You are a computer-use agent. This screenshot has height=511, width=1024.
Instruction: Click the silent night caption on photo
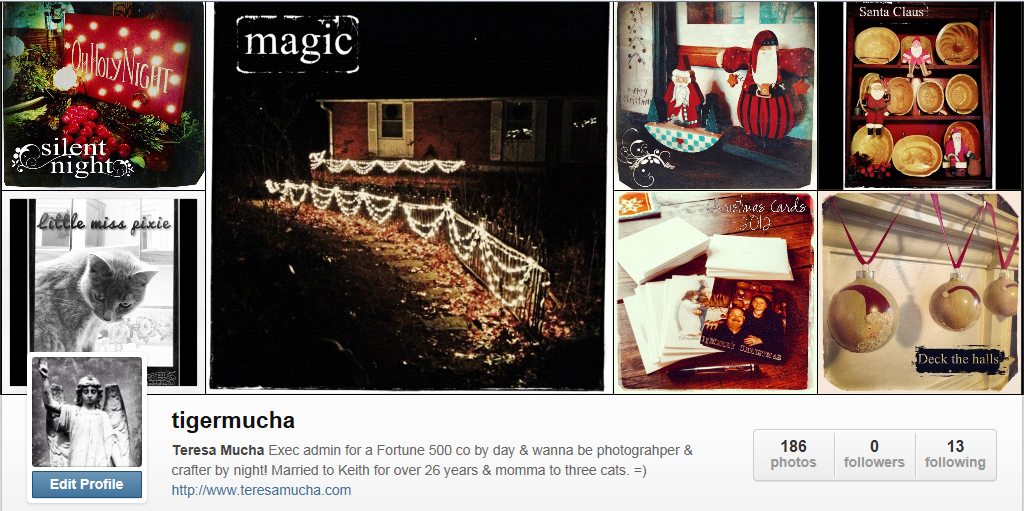coord(74,157)
